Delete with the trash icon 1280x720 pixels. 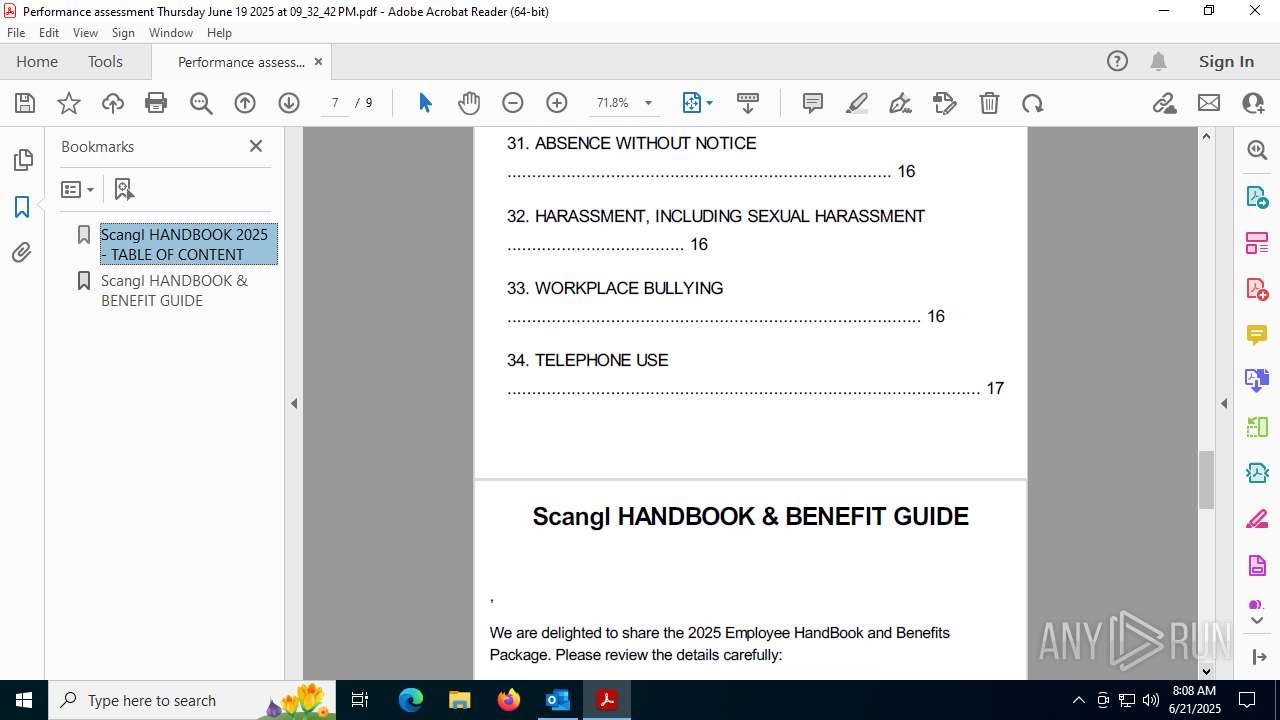(989, 103)
